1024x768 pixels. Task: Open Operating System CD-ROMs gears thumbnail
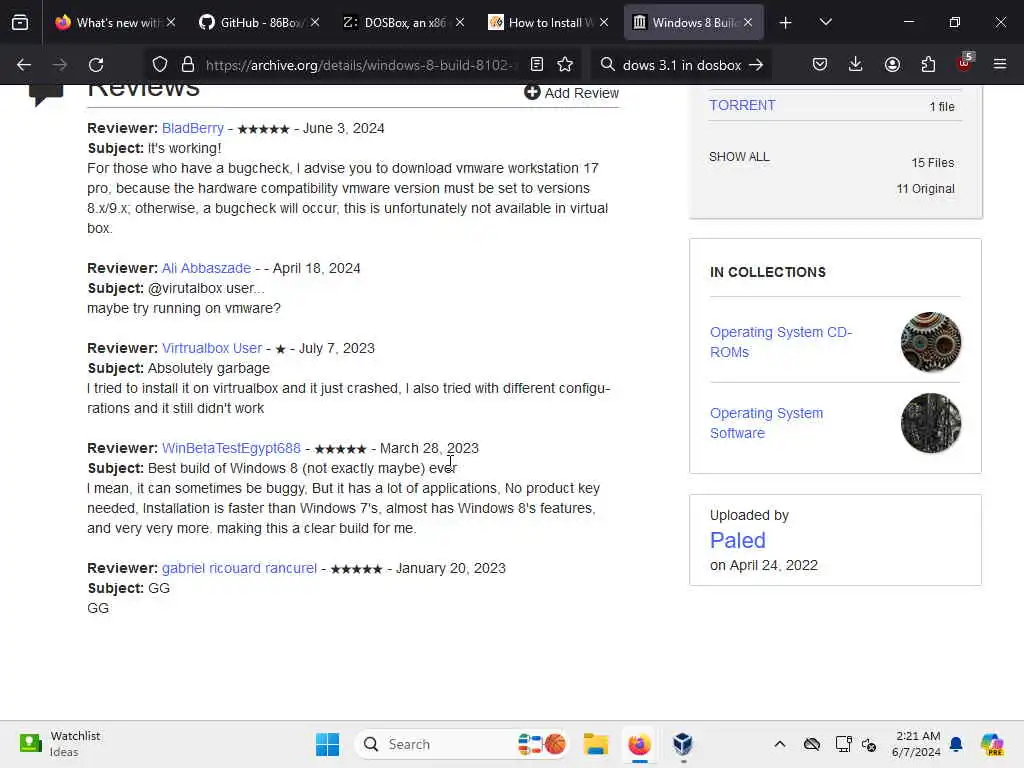(931, 342)
